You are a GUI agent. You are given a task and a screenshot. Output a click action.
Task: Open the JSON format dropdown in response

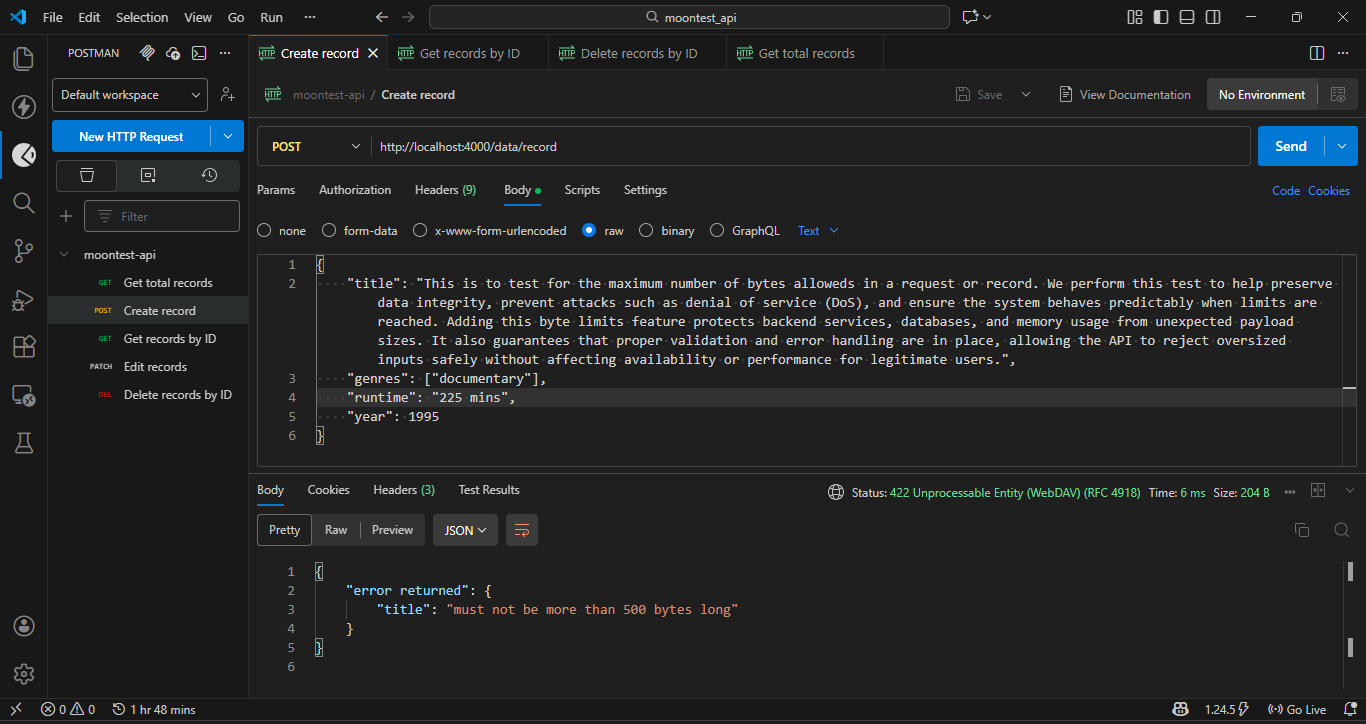click(x=464, y=530)
